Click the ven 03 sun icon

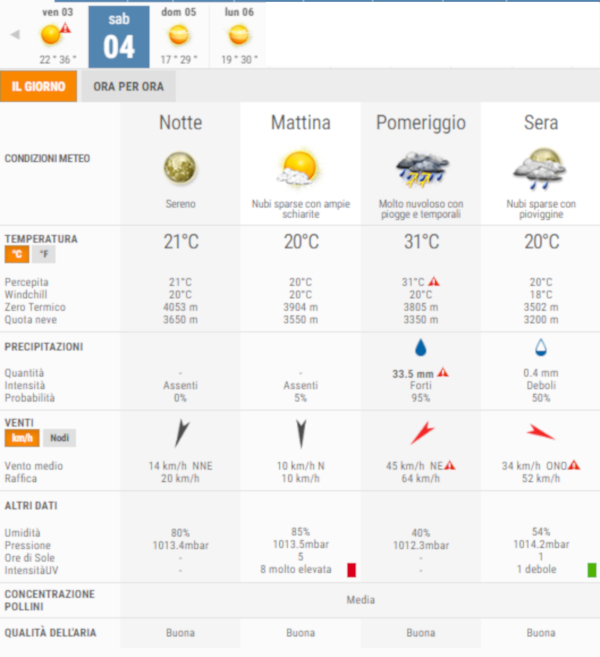coord(50,34)
